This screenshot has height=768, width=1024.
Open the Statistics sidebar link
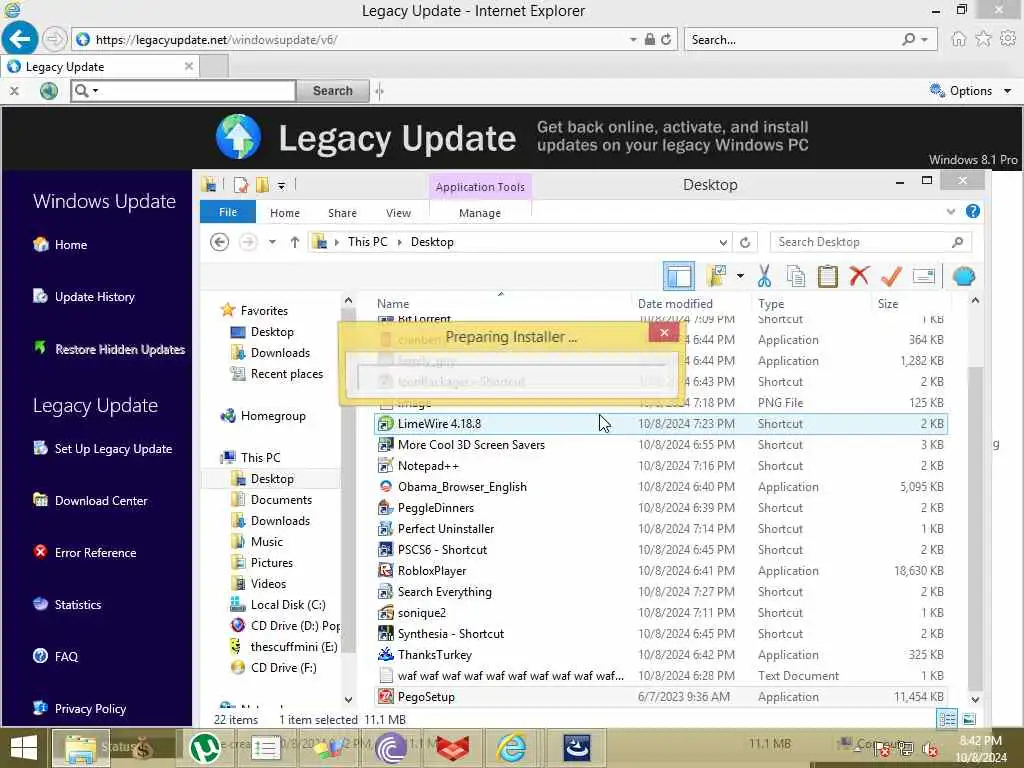point(78,605)
